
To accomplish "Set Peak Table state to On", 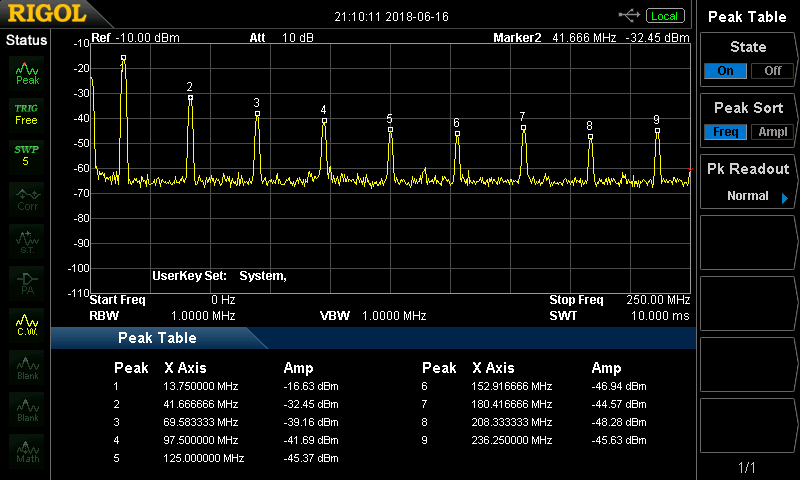I will [725, 71].
